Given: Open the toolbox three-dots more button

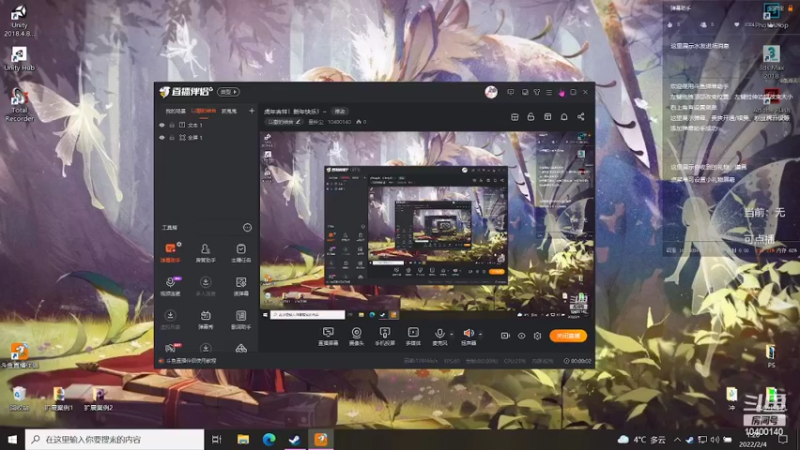Looking at the screenshot, I should click(247, 228).
